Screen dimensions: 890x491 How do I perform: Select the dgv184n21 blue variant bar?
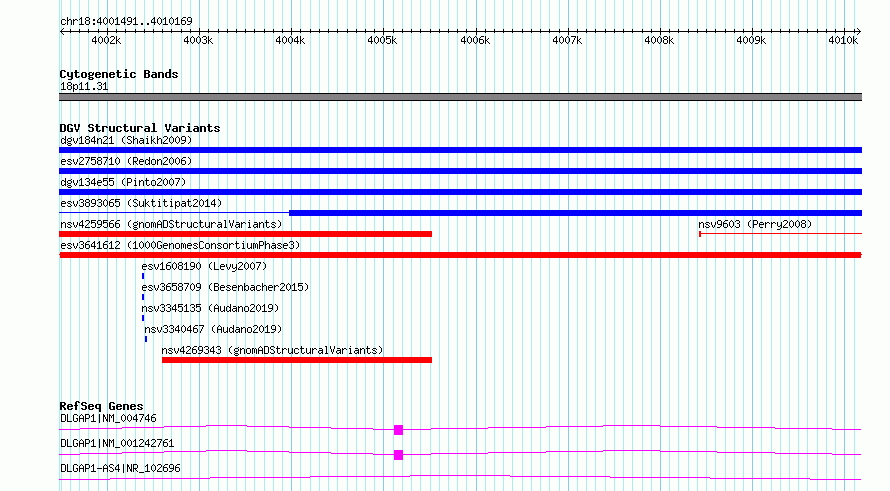point(460,150)
